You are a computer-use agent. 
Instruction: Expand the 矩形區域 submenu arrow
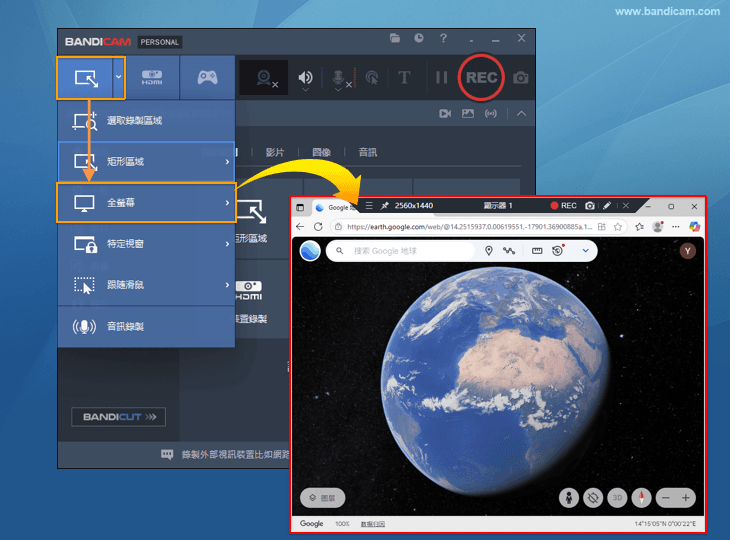pyautogui.click(x=227, y=162)
